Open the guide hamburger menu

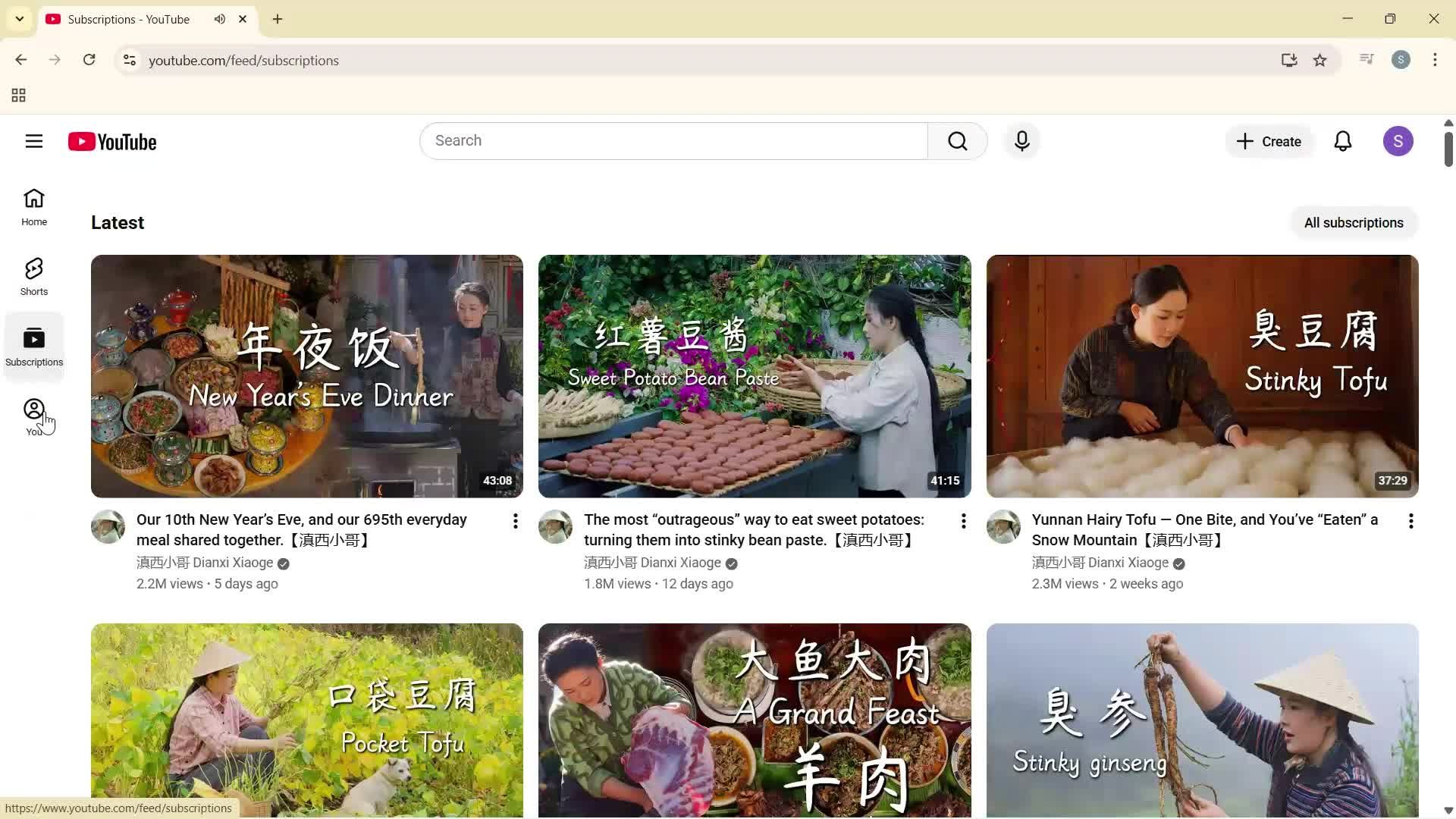point(34,141)
